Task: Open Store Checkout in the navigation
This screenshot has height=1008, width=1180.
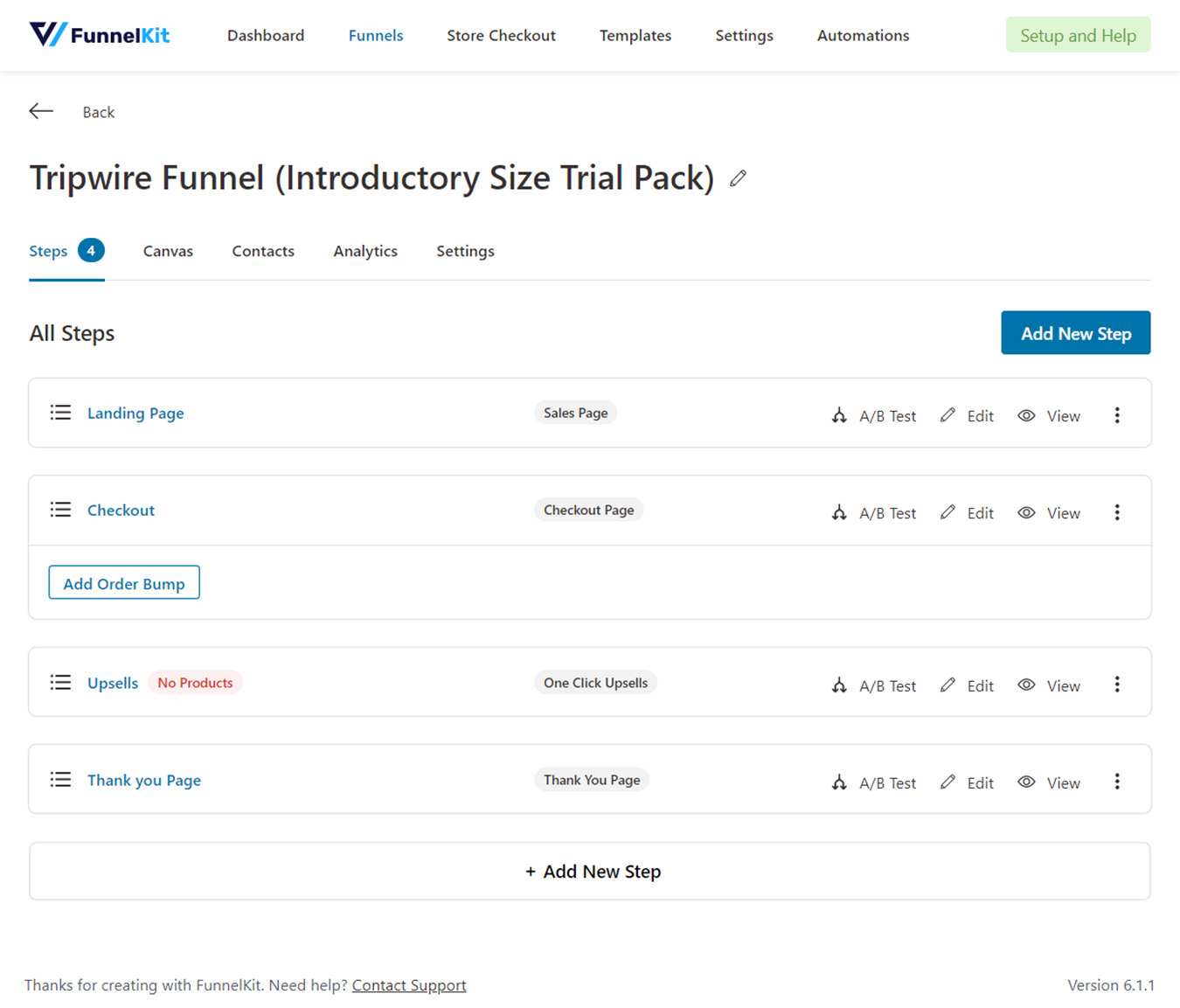Action: 501,36
